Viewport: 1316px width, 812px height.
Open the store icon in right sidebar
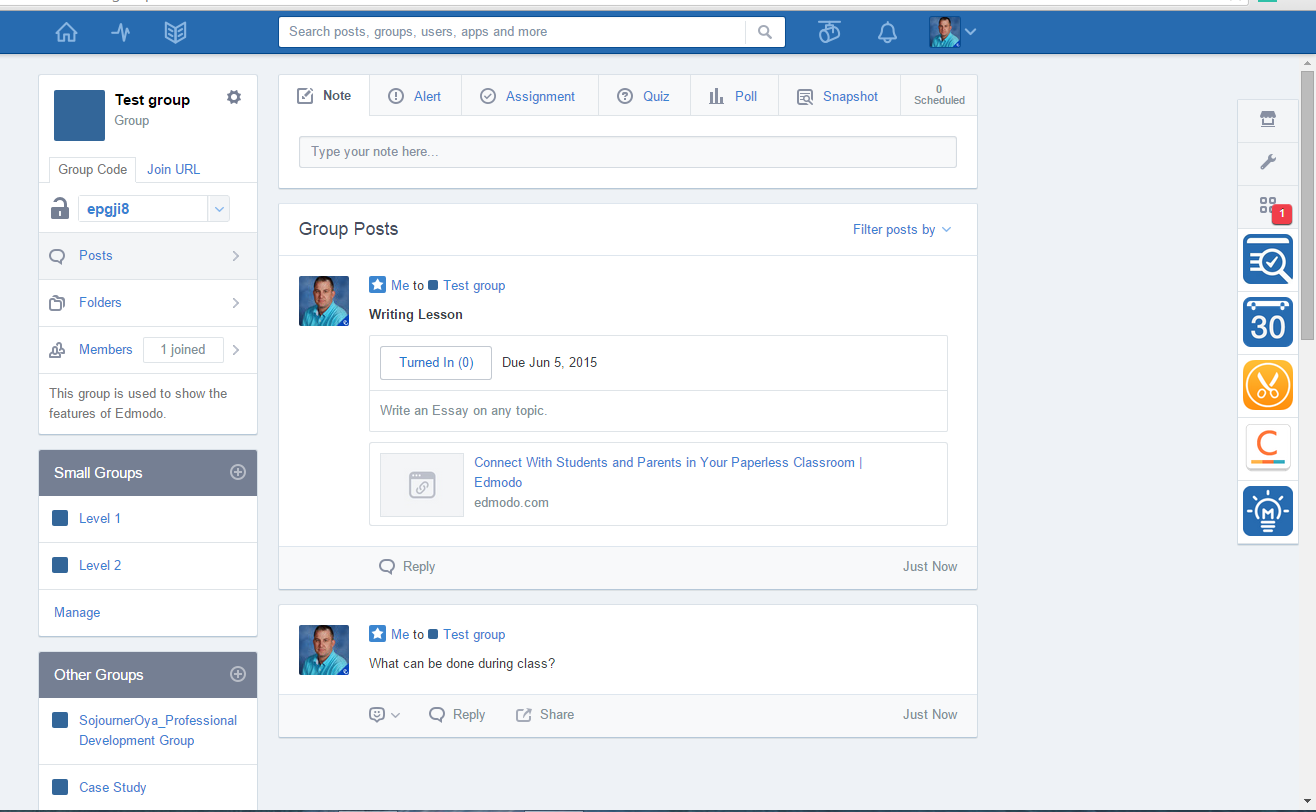(x=1268, y=121)
